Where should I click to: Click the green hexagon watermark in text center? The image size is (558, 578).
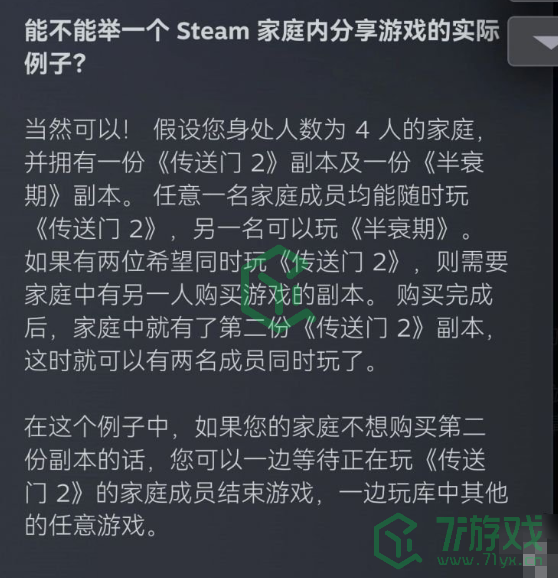point(277,287)
